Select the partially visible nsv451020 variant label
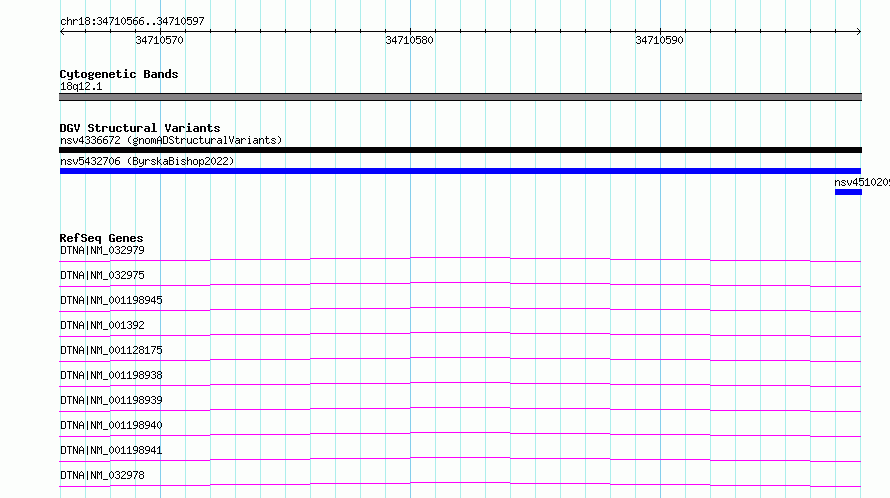The width and height of the screenshot is (890, 498). 862,182
